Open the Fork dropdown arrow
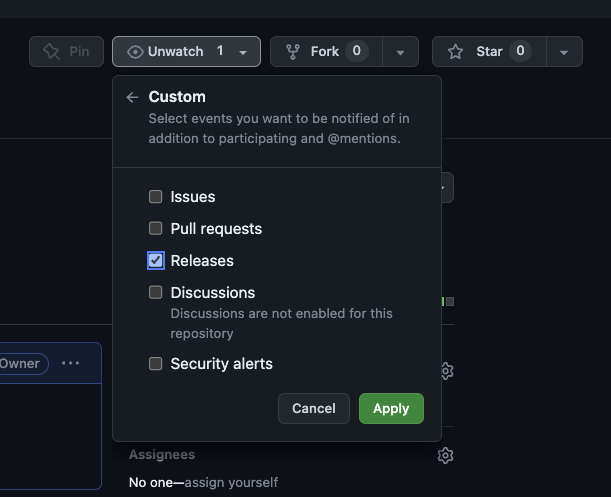Screen dimensions: 611x497 click(x=400, y=52)
